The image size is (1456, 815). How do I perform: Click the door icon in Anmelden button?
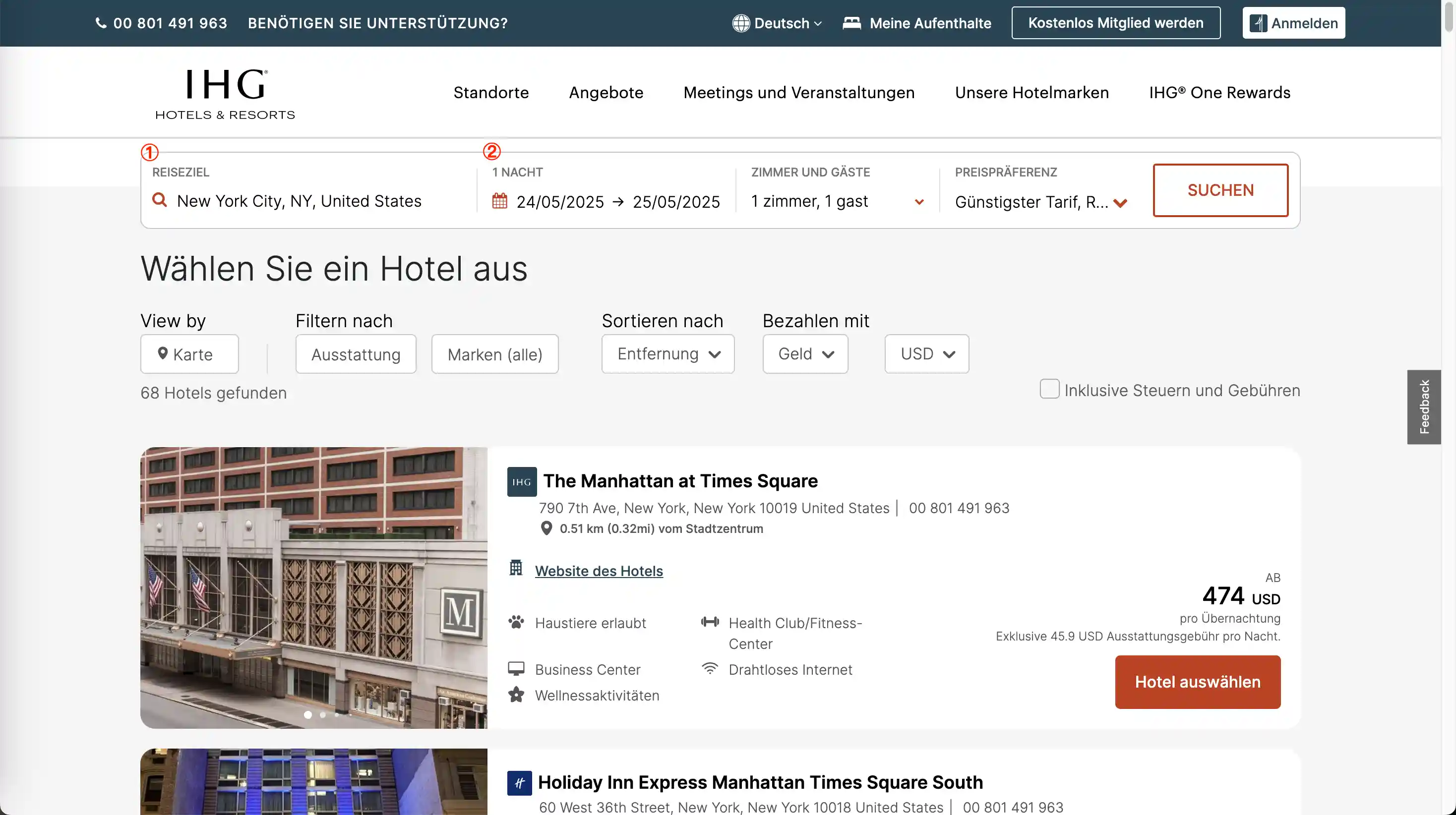[x=1258, y=23]
